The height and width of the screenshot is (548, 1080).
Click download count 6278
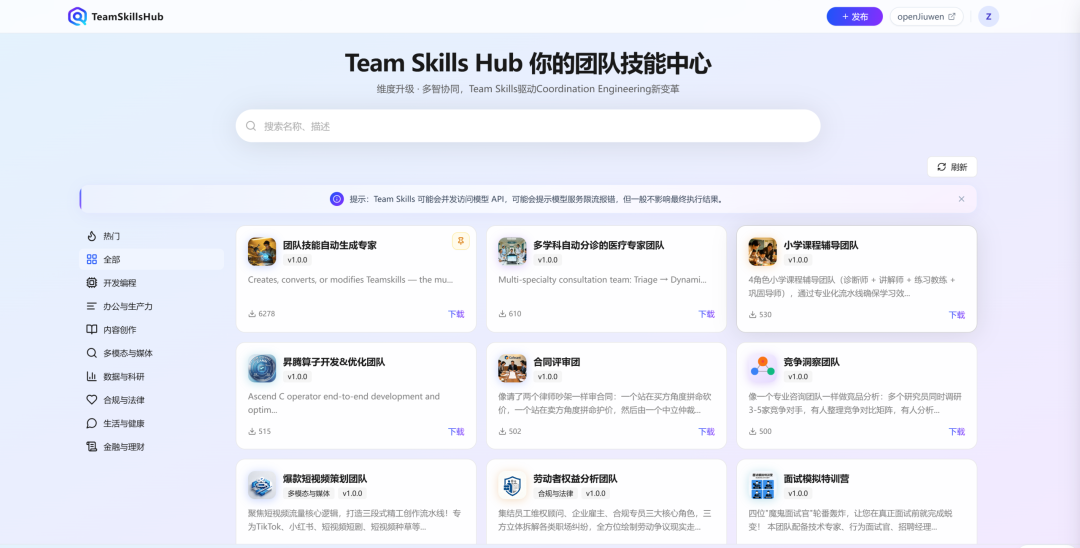pyautogui.click(x=262, y=314)
